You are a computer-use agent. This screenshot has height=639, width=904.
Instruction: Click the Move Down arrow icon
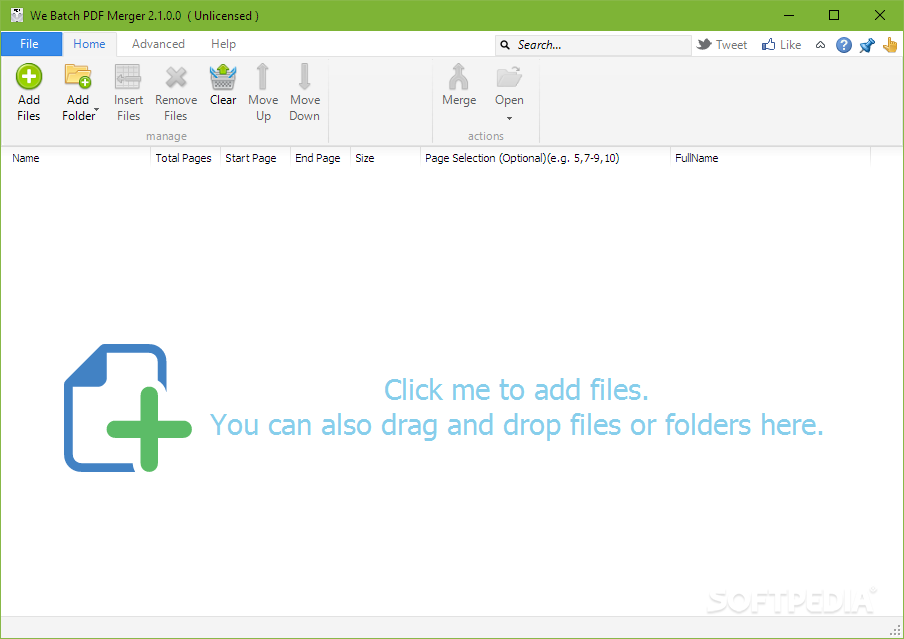pos(304,76)
